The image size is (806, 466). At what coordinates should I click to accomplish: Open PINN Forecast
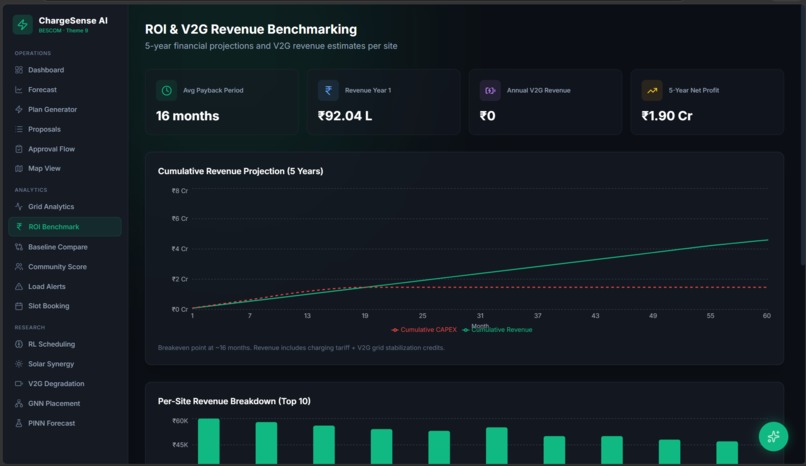coord(65,423)
